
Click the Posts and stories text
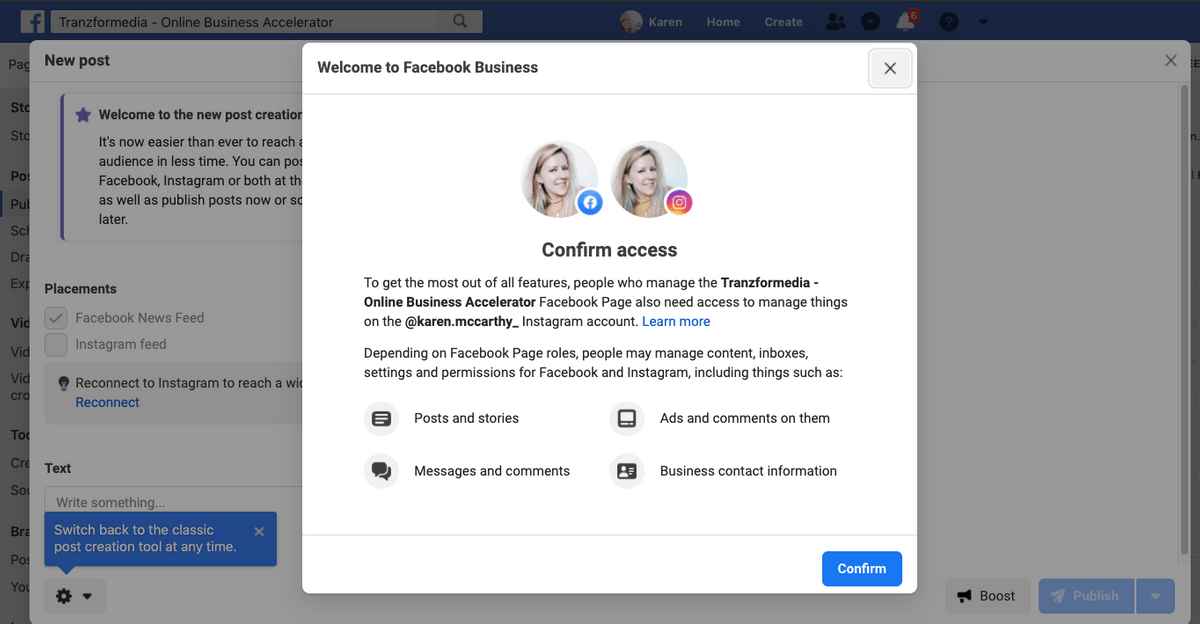tap(466, 418)
